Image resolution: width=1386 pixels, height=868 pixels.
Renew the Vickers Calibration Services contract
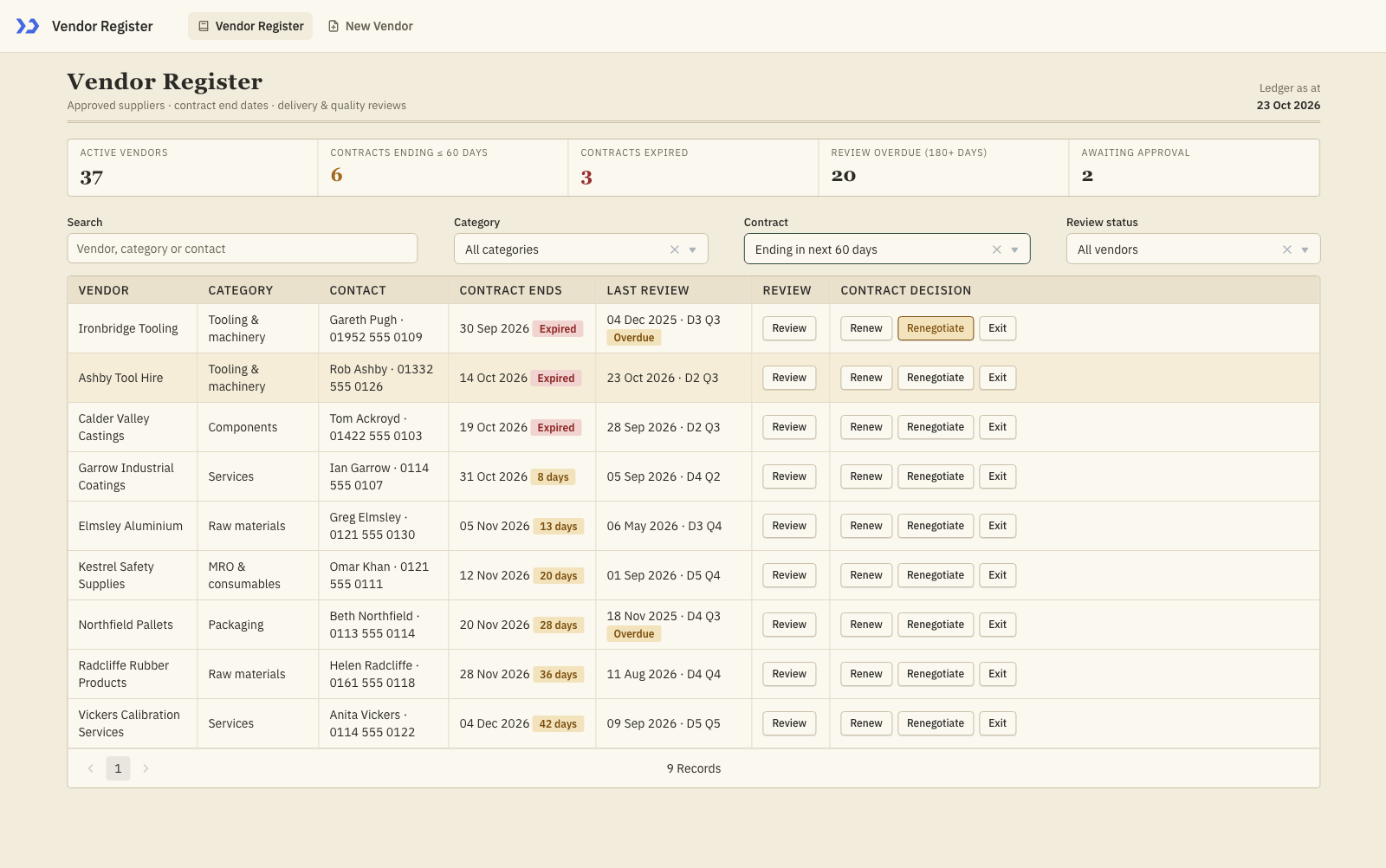tap(866, 723)
